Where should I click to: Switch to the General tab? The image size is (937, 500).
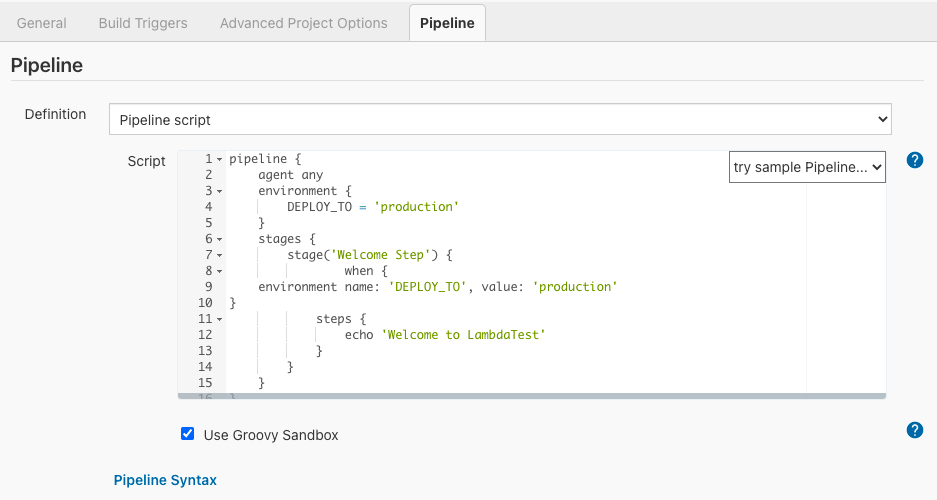[x=42, y=23]
